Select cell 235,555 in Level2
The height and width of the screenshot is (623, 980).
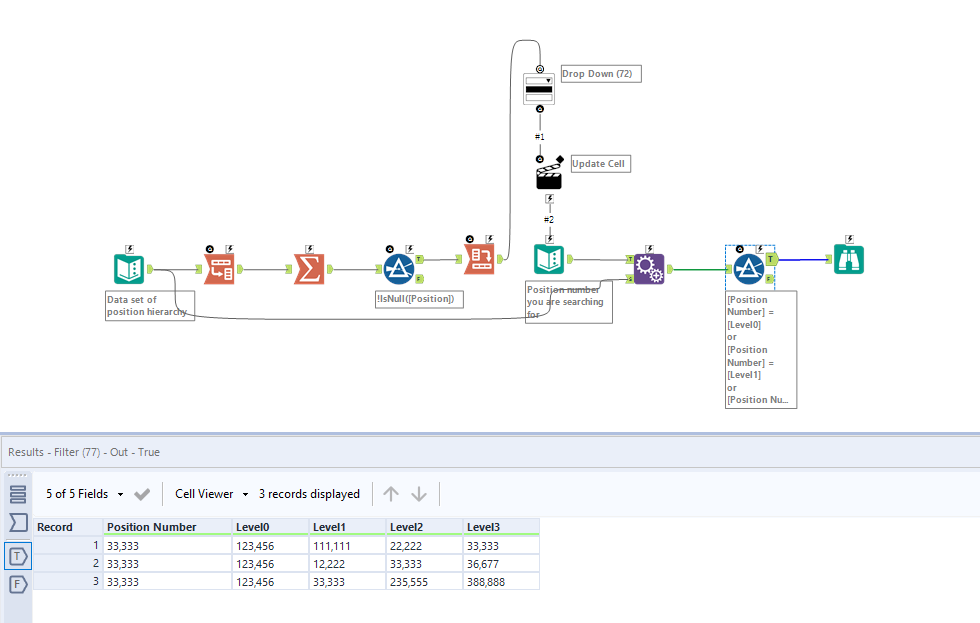click(x=424, y=582)
